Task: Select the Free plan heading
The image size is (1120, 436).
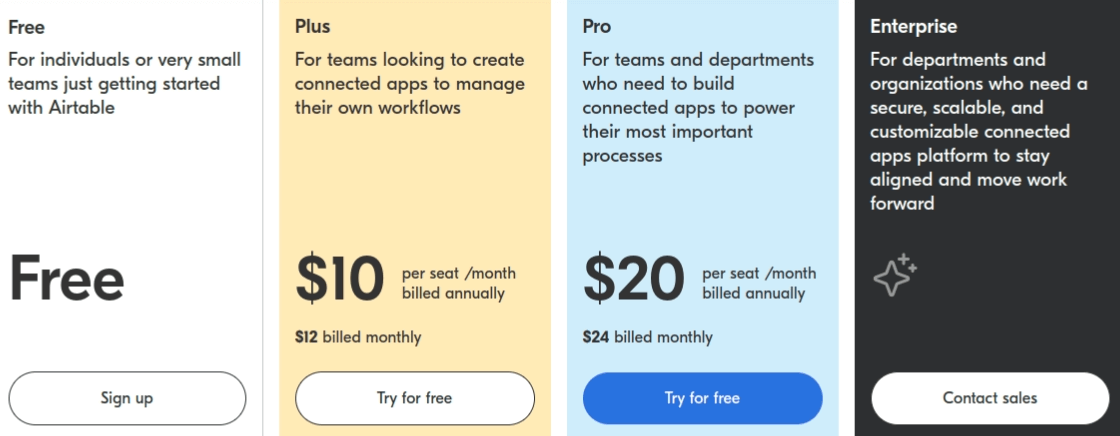Action: click(x=26, y=27)
